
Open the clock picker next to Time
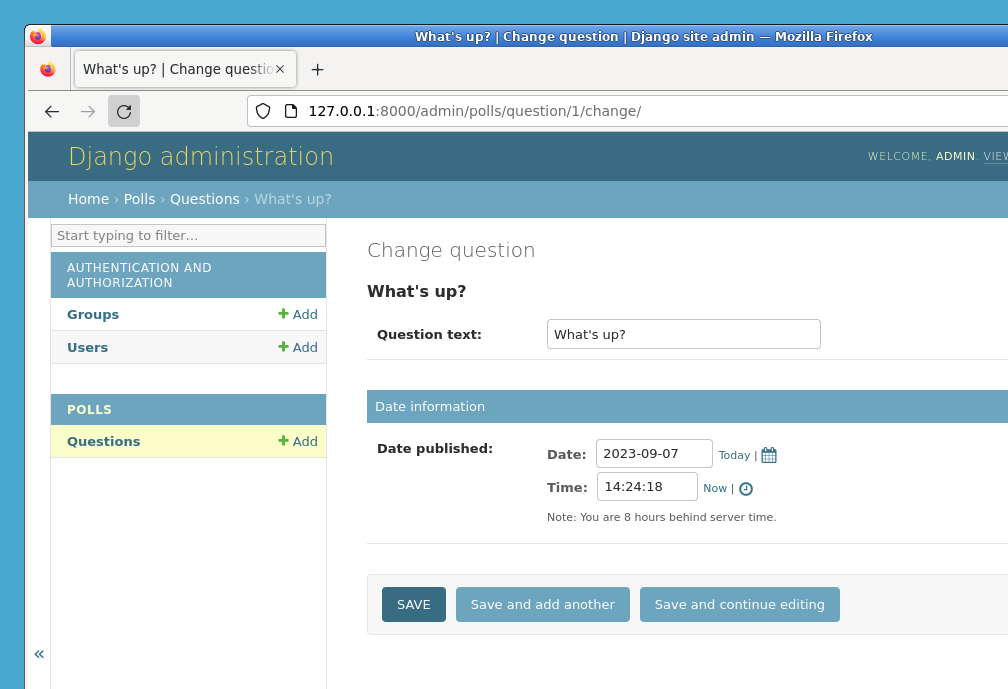point(745,488)
